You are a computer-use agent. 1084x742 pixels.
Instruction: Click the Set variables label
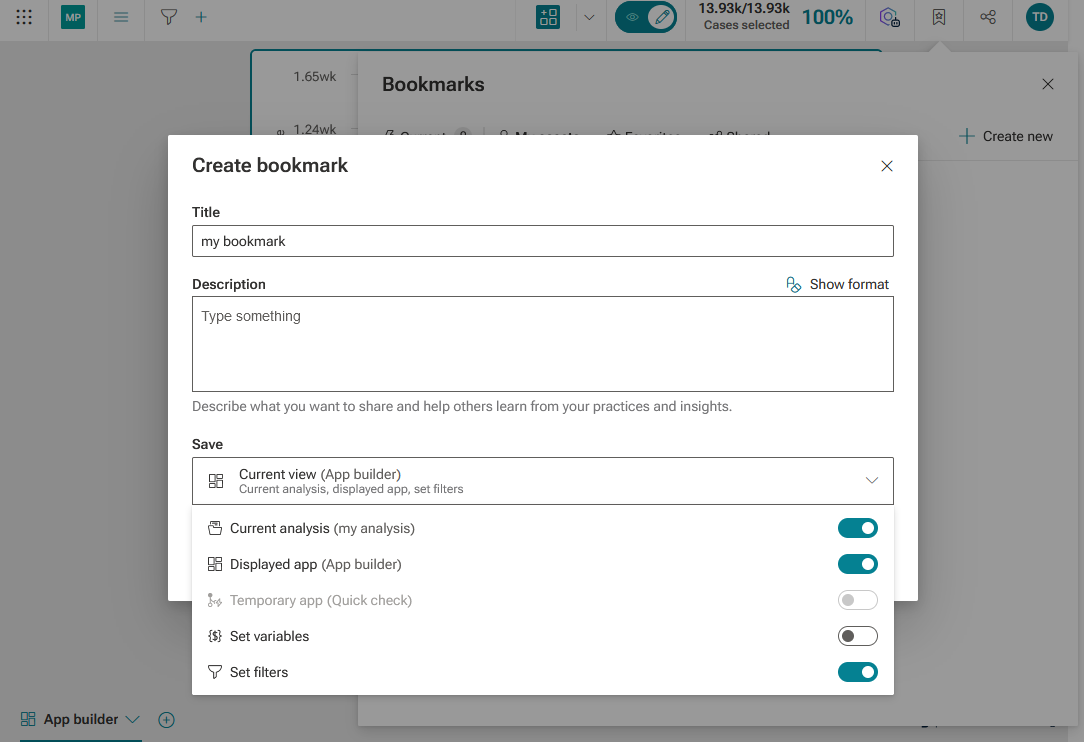(x=270, y=636)
